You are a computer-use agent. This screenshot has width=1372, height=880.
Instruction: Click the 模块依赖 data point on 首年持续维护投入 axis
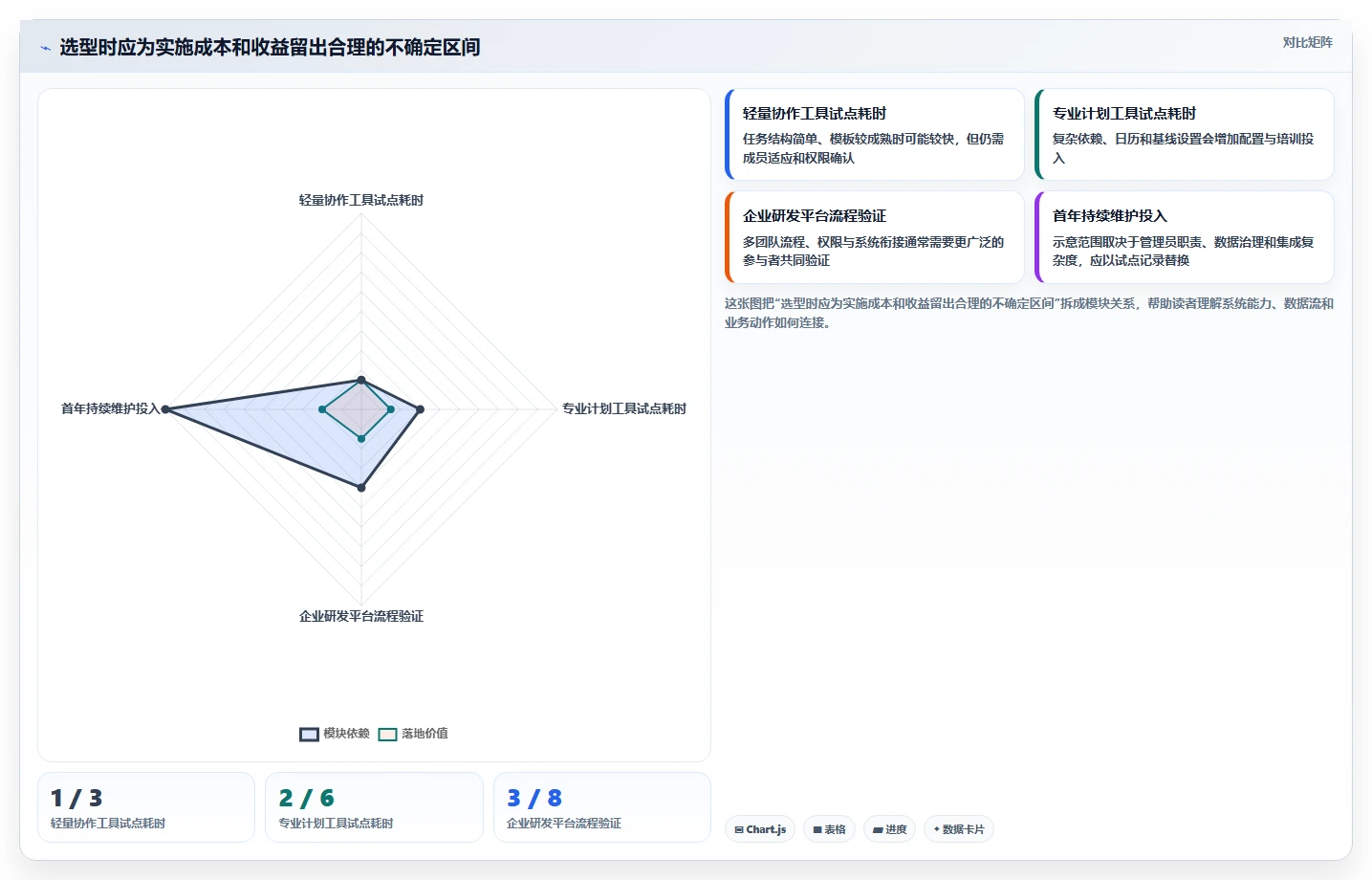tap(165, 409)
